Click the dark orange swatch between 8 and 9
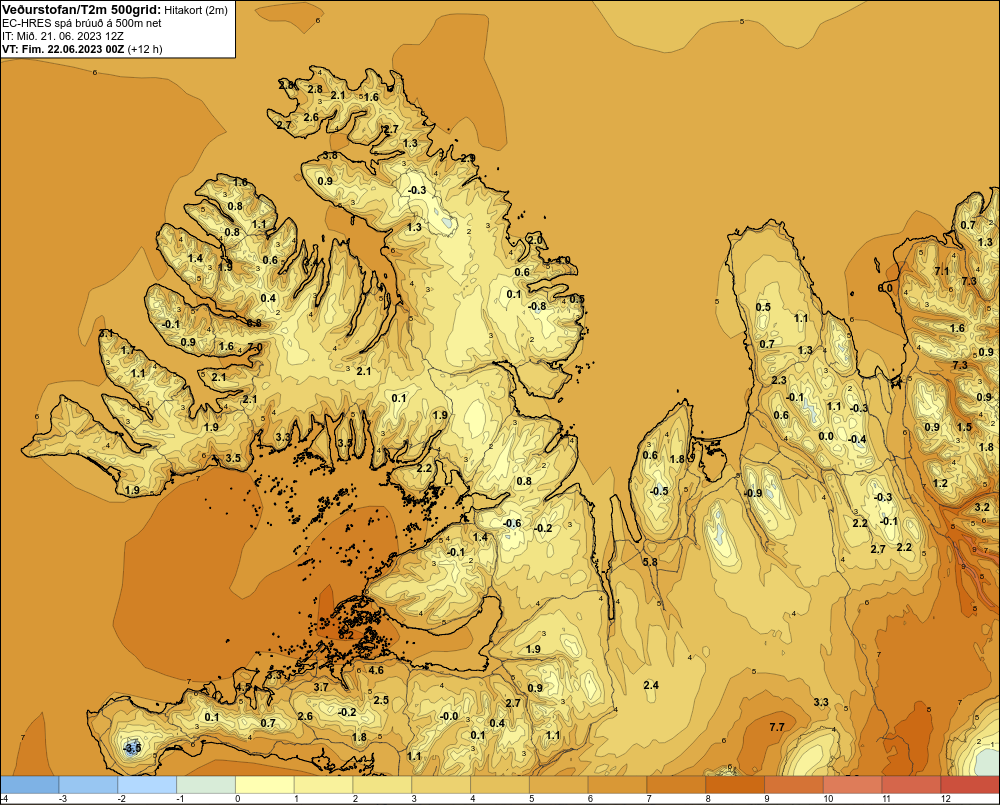1000x805 pixels. coord(735,785)
